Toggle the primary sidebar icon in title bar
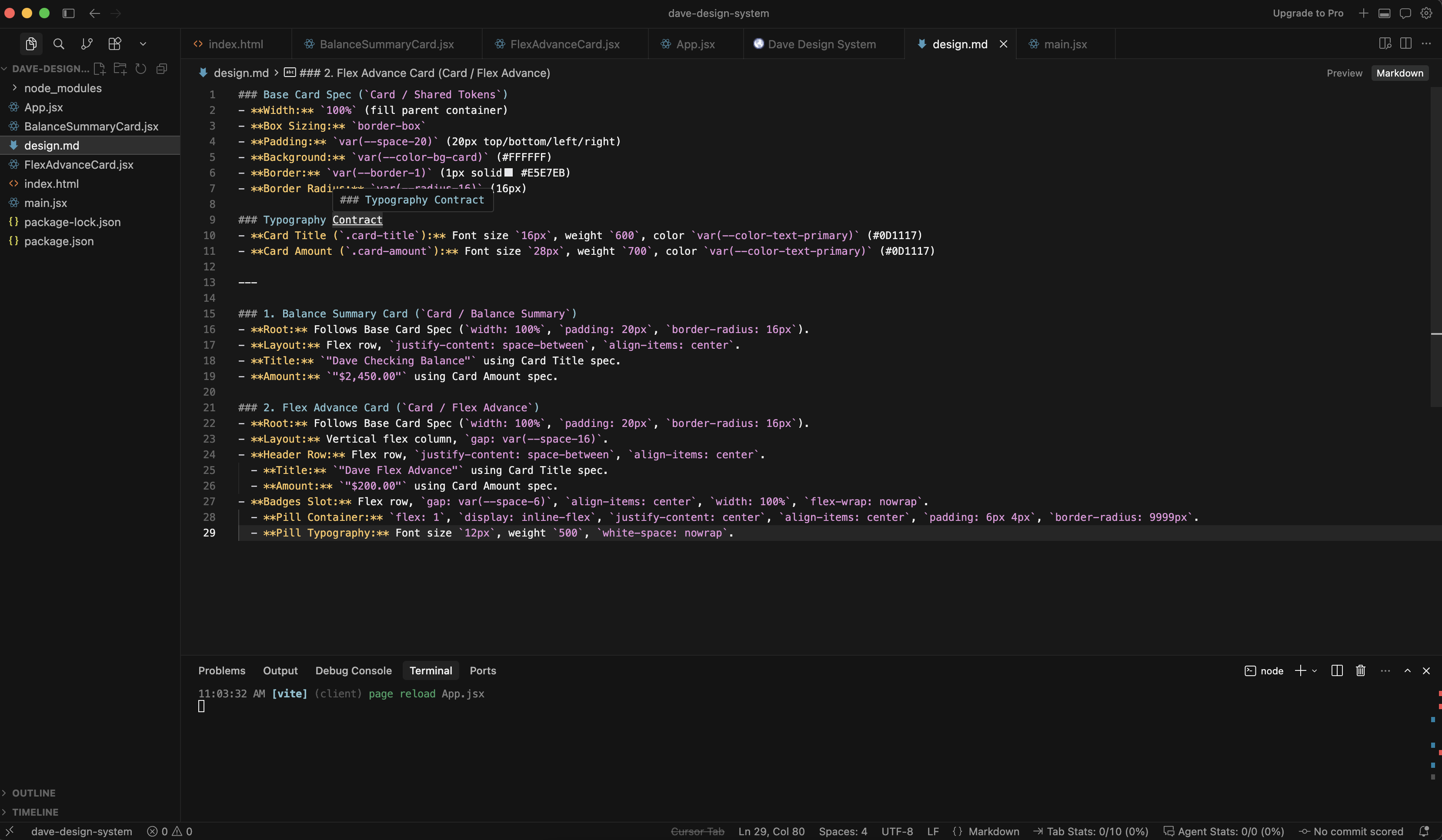Viewport: 1442px width, 840px height. point(69,13)
